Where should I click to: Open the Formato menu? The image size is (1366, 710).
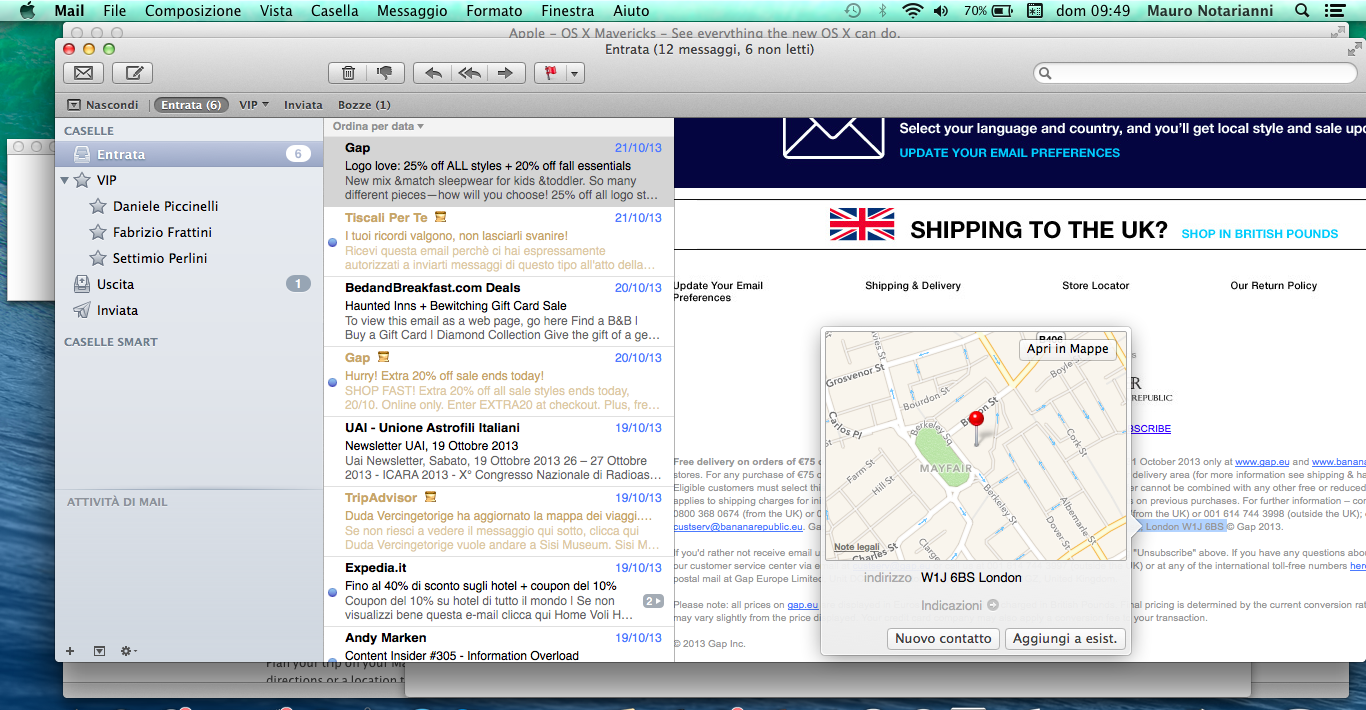494,11
